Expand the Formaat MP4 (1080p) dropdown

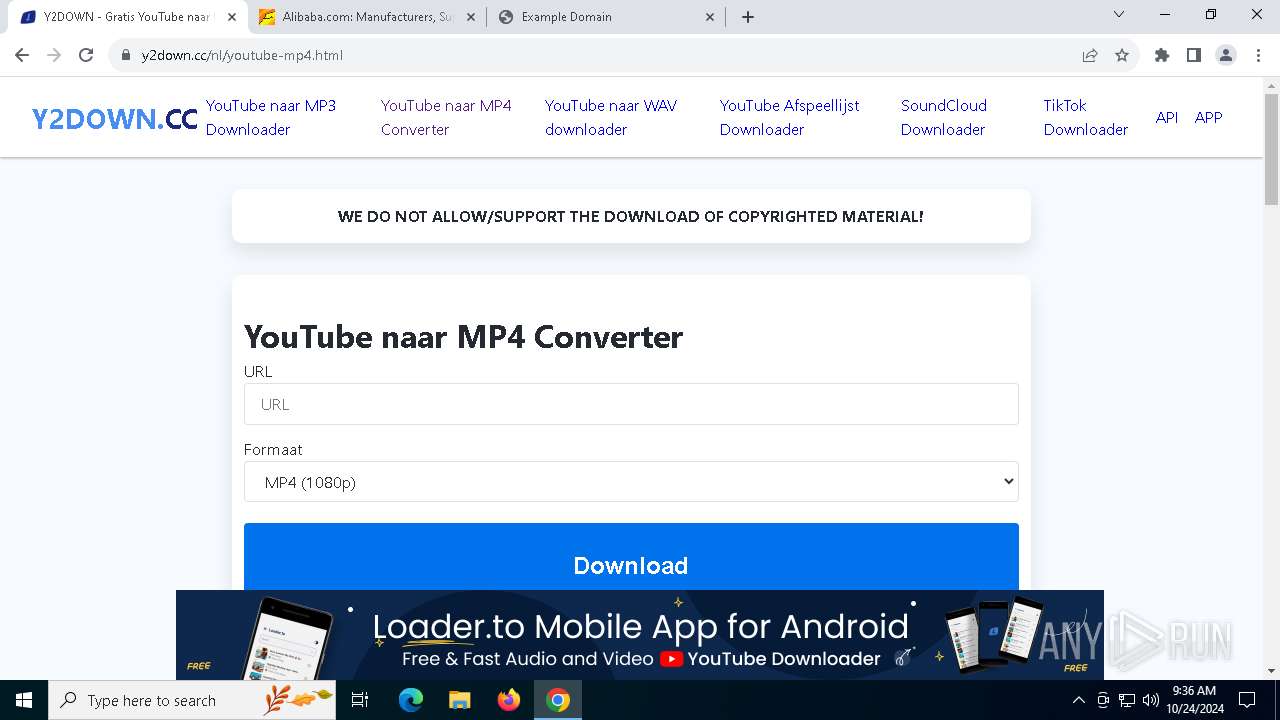pyautogui.click(x=631, y=482)
